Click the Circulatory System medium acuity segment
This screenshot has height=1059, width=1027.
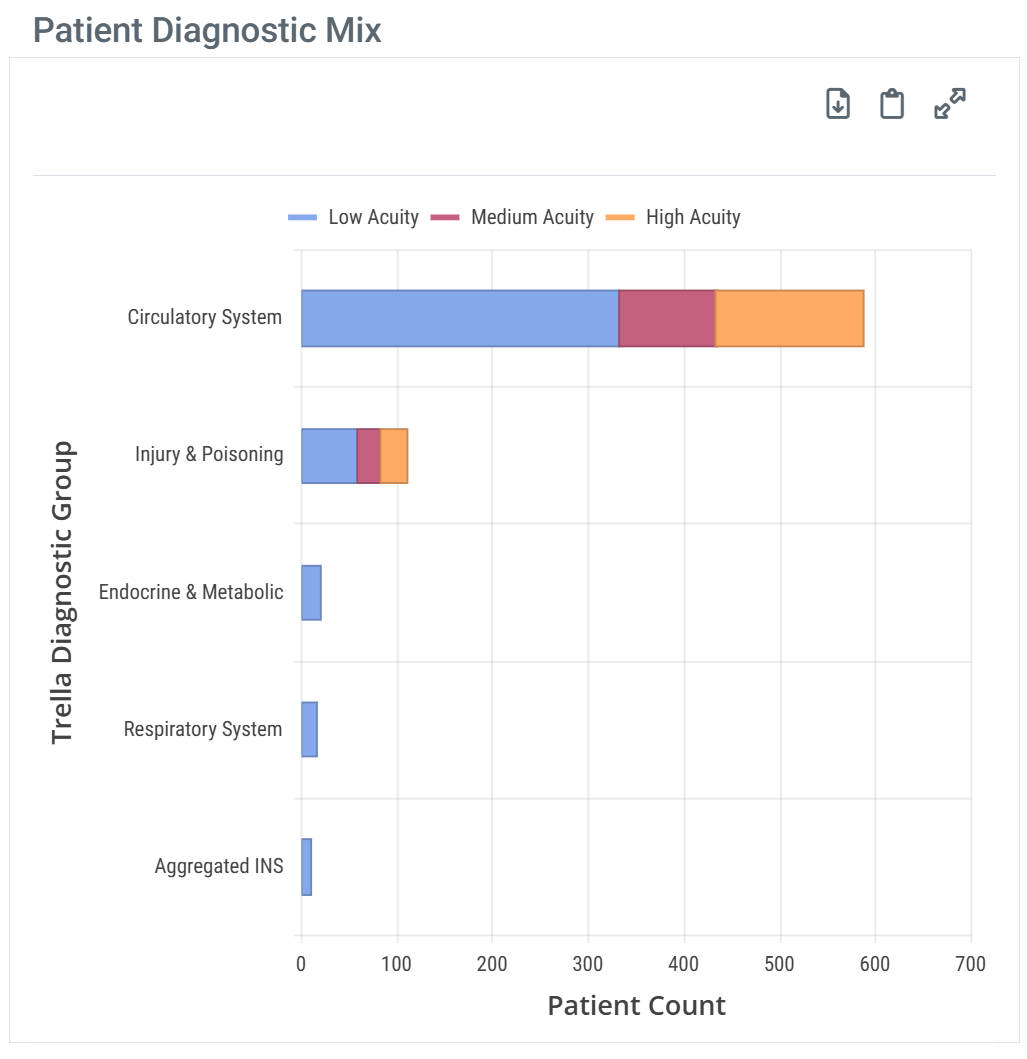(667, 319)
